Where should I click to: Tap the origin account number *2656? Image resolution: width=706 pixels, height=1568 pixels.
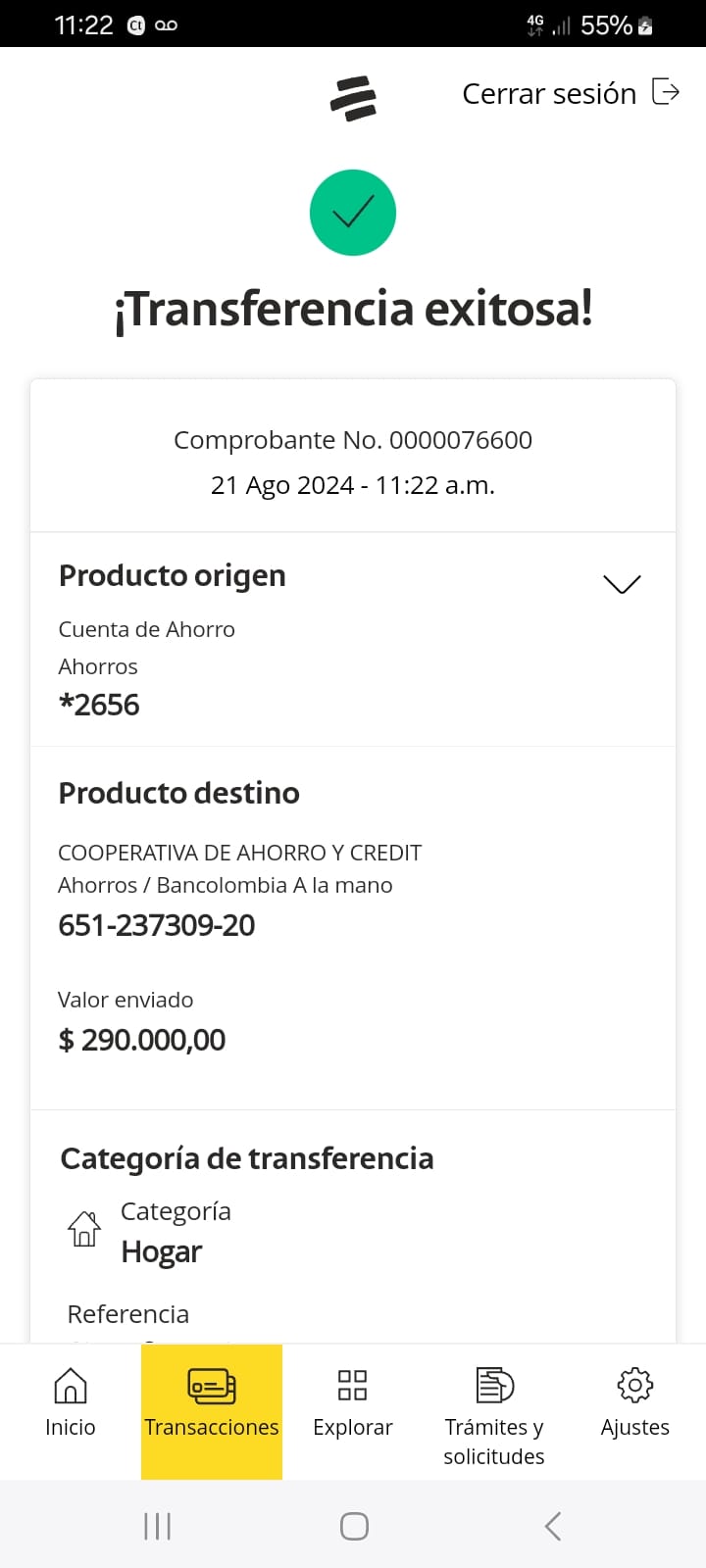[x=100, y=705]
